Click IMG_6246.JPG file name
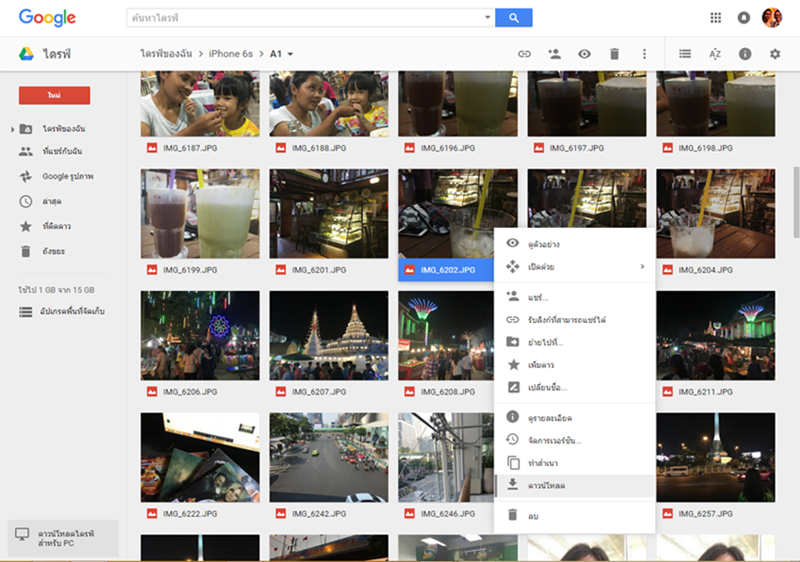The width and height of the screenshot is (800, 562). coord(448,514)
